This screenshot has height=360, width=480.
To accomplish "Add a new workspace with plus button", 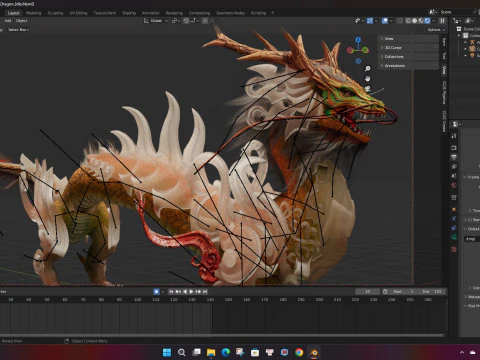I will [272, 13].
